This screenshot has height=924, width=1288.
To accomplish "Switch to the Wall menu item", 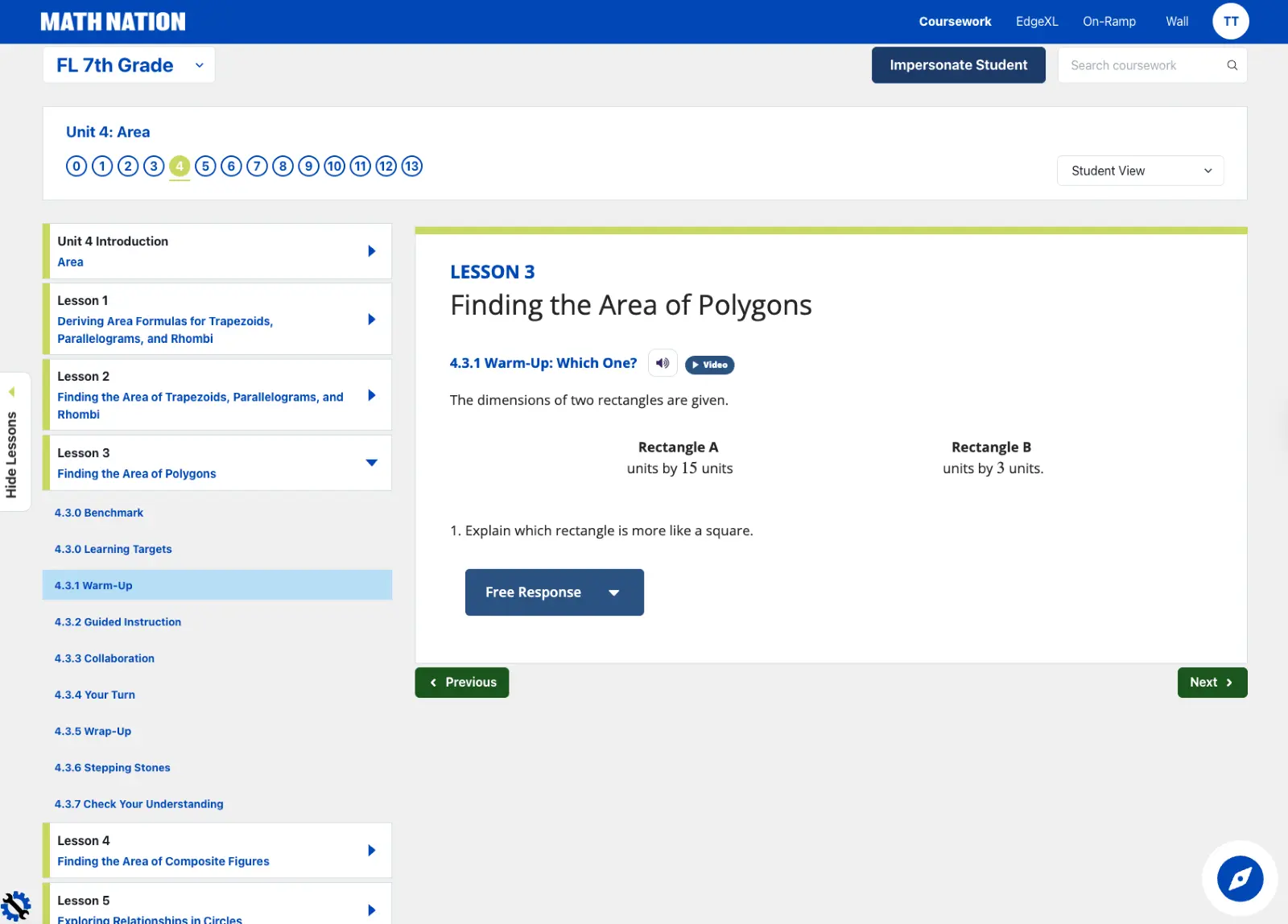I will (1176, 22).
